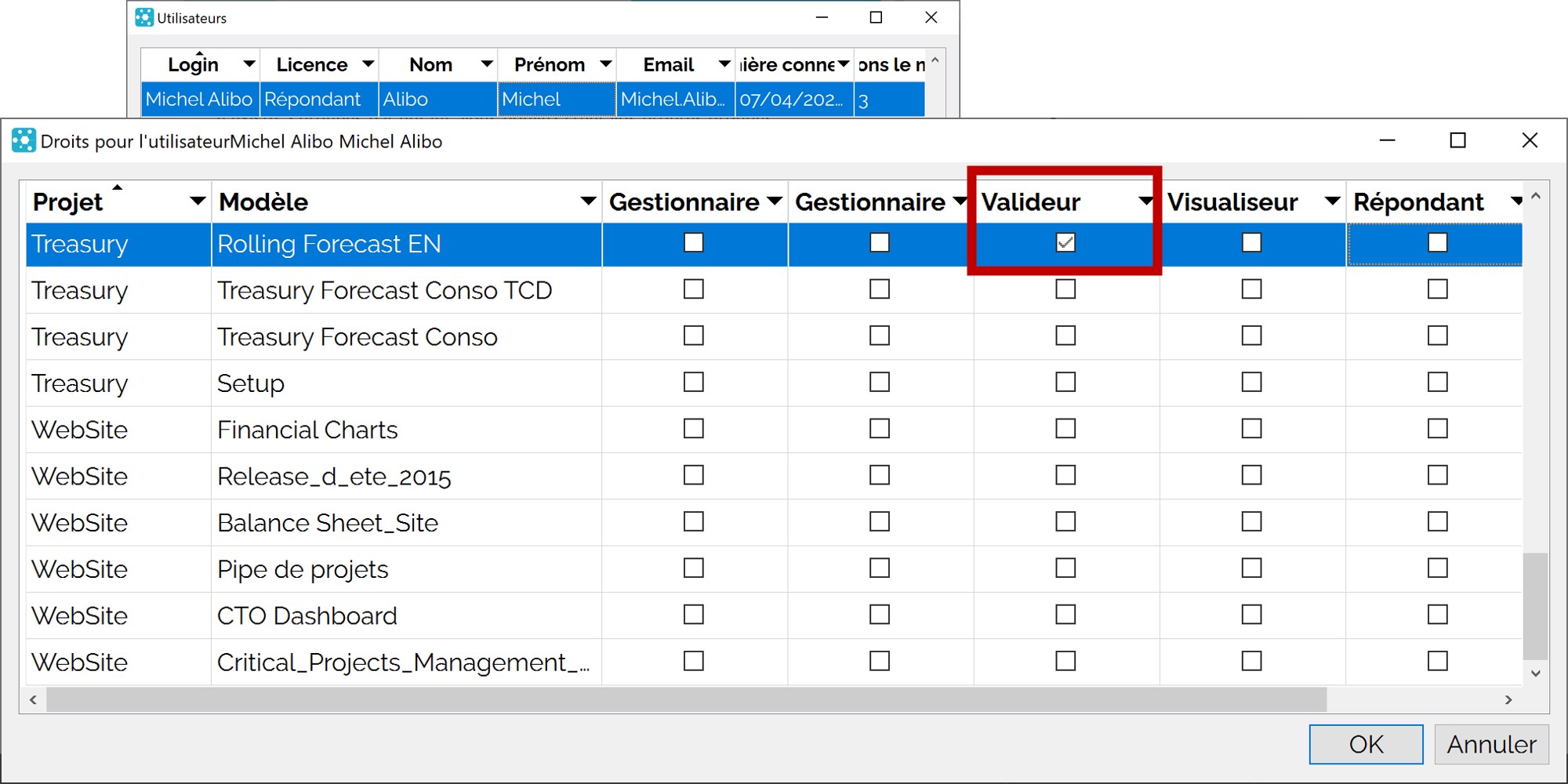Open second Gestionnaire column filter arrow
Screen dimensions: 1568x784
pyautogui.click(x=960, y=202)
